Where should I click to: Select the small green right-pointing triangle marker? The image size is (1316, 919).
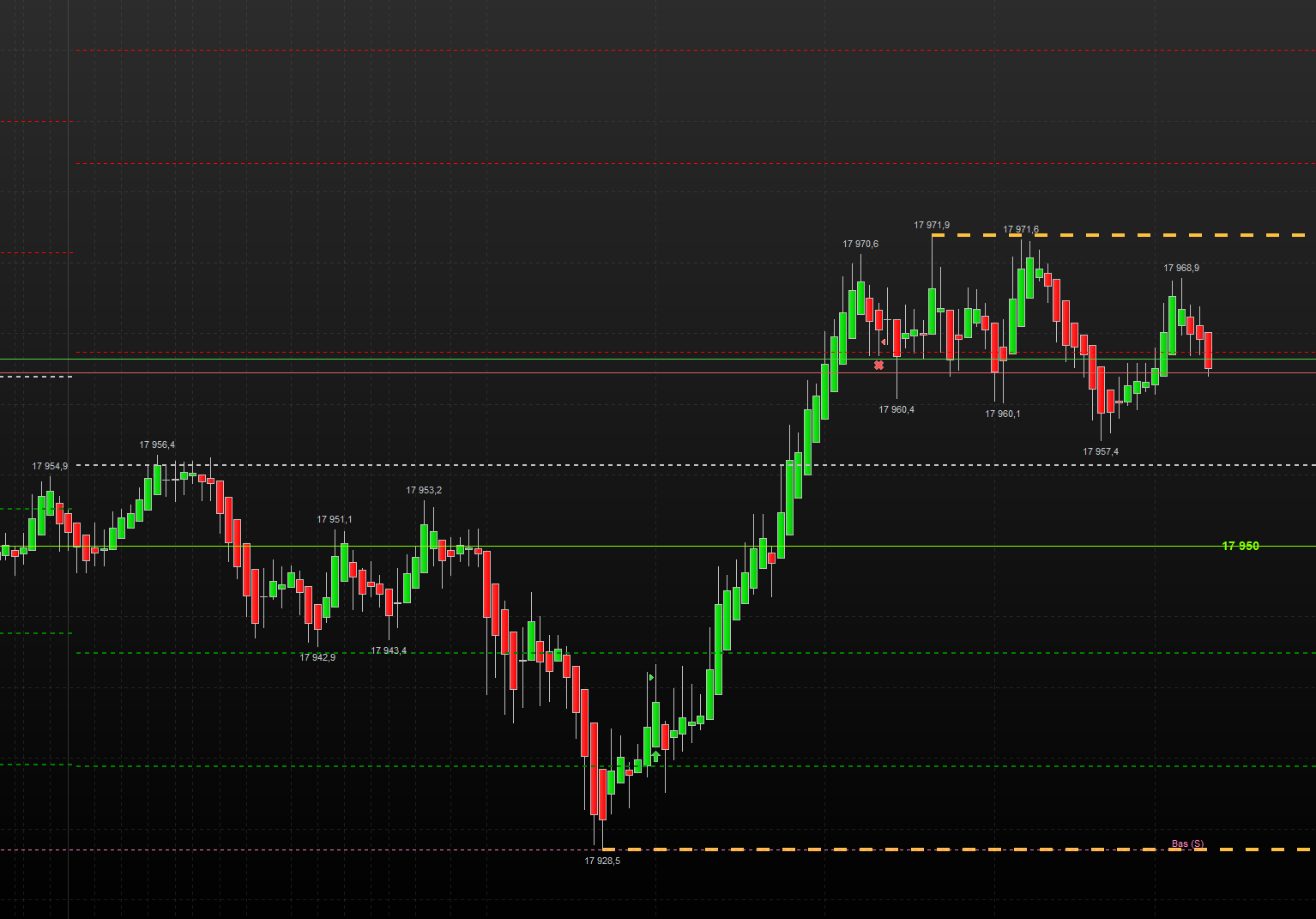652,678
